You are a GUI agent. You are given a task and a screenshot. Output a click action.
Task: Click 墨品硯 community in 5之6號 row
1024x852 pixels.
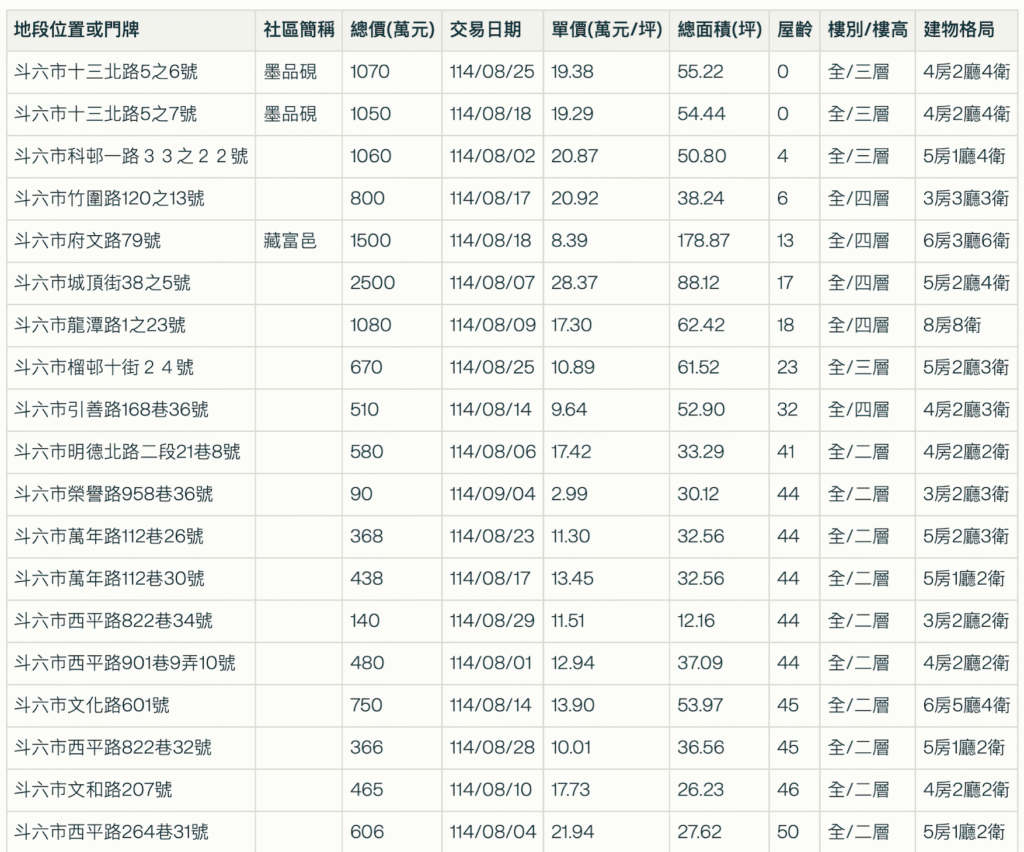(290, 72)
